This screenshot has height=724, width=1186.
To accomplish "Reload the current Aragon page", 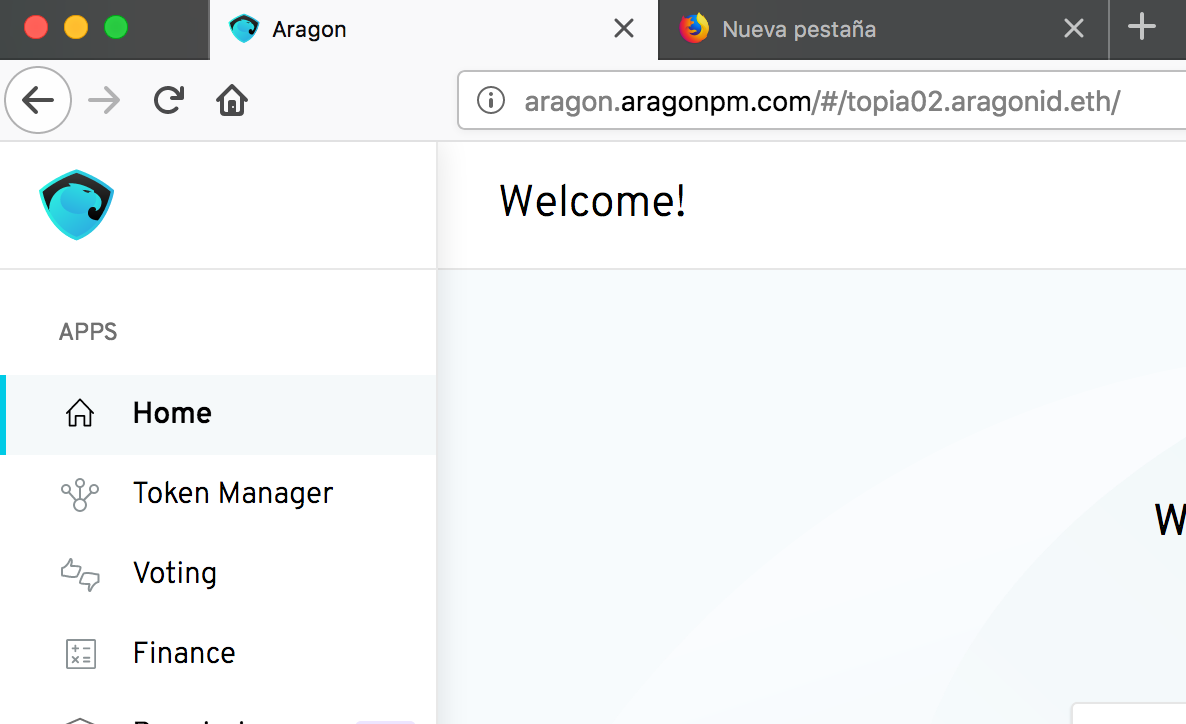I will click(x=169, y=100).
